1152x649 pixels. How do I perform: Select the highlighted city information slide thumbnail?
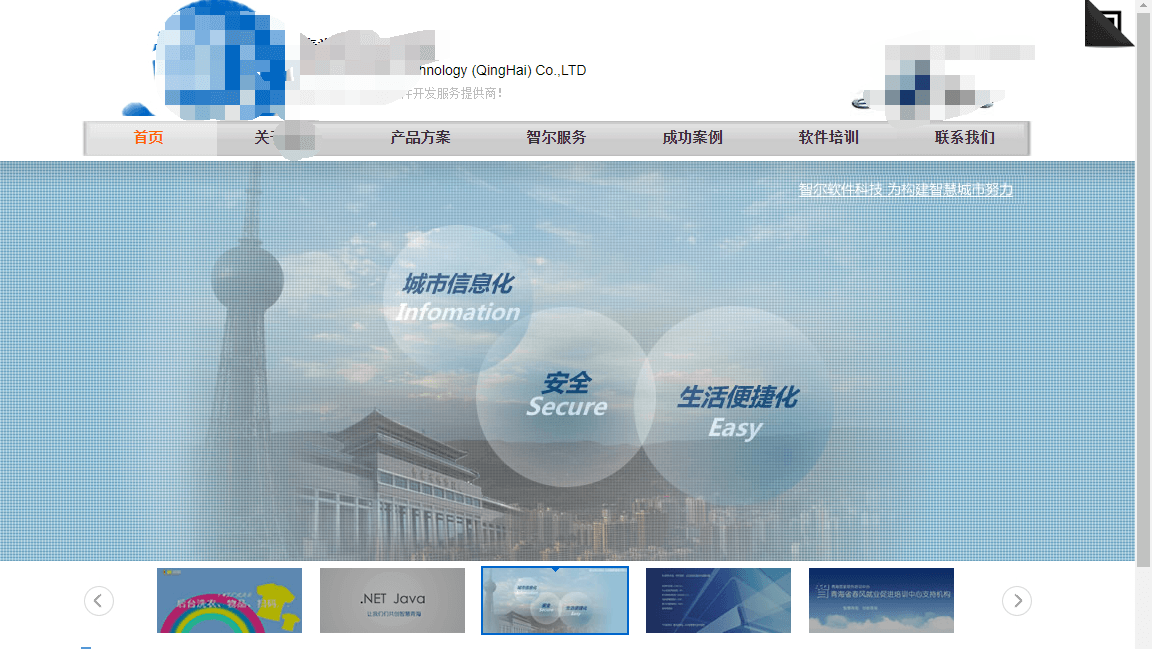point(555,601)
